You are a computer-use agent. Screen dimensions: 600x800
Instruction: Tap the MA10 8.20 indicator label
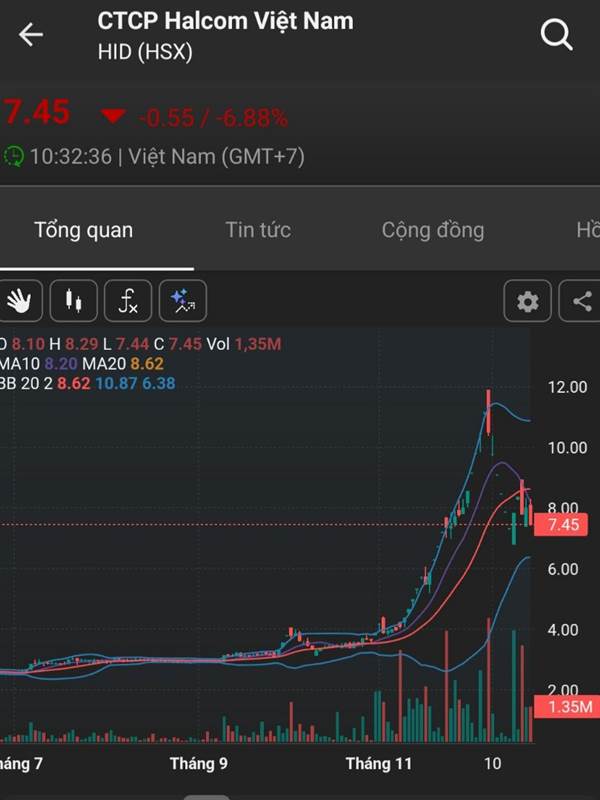(38, 364)
